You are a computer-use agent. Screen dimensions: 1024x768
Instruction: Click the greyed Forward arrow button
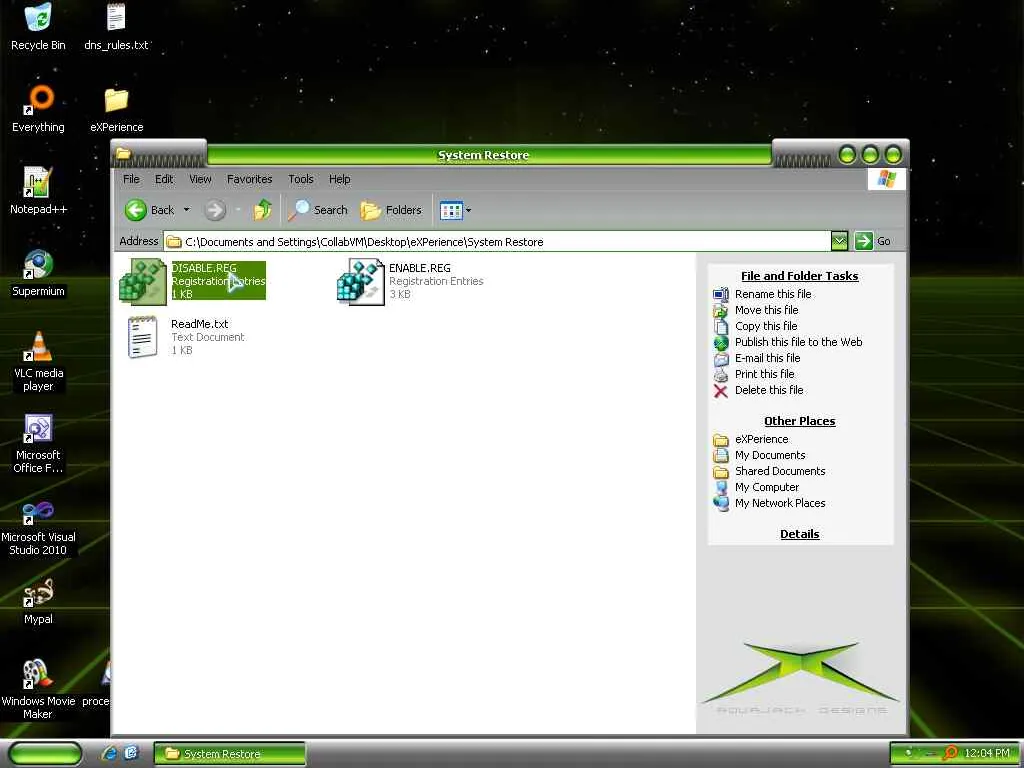tap(215, 210)
